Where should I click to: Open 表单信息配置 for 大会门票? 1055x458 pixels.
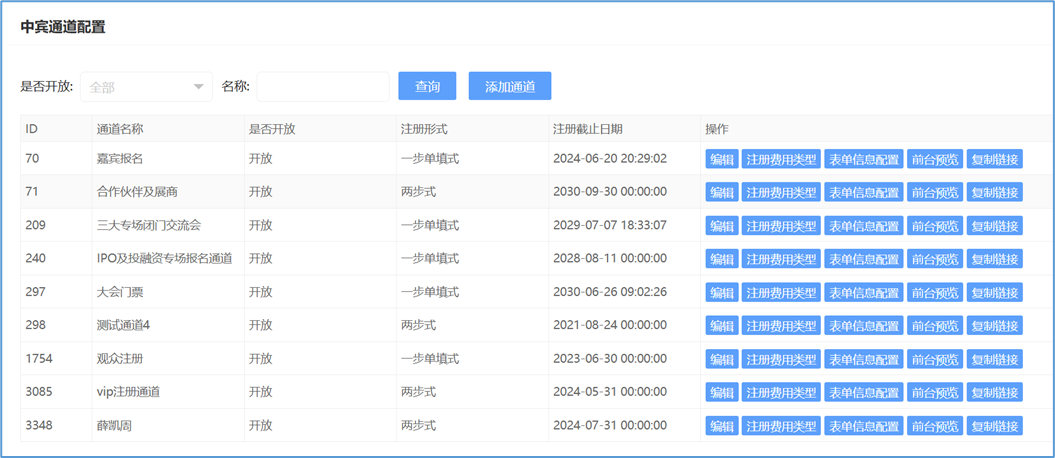pos(863,293)
